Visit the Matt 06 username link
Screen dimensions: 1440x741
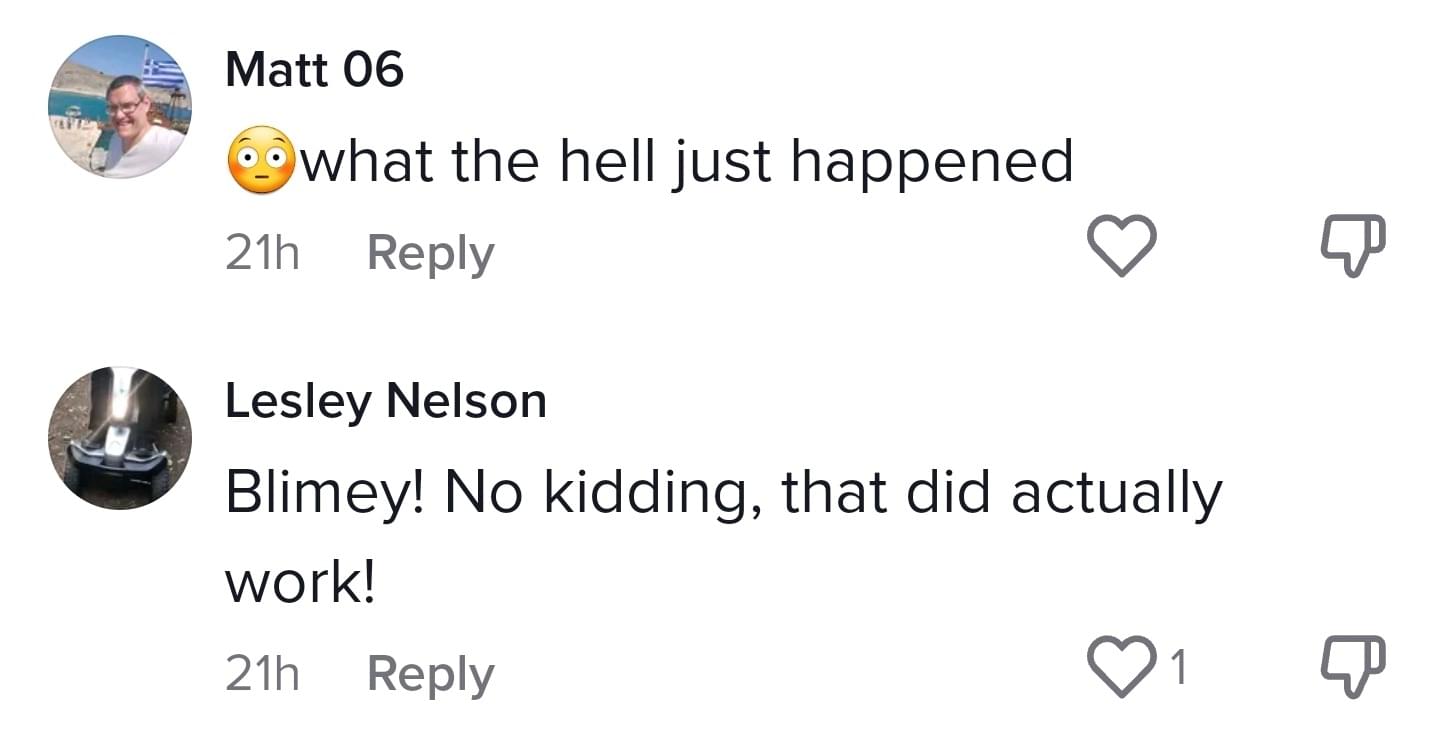314,70
